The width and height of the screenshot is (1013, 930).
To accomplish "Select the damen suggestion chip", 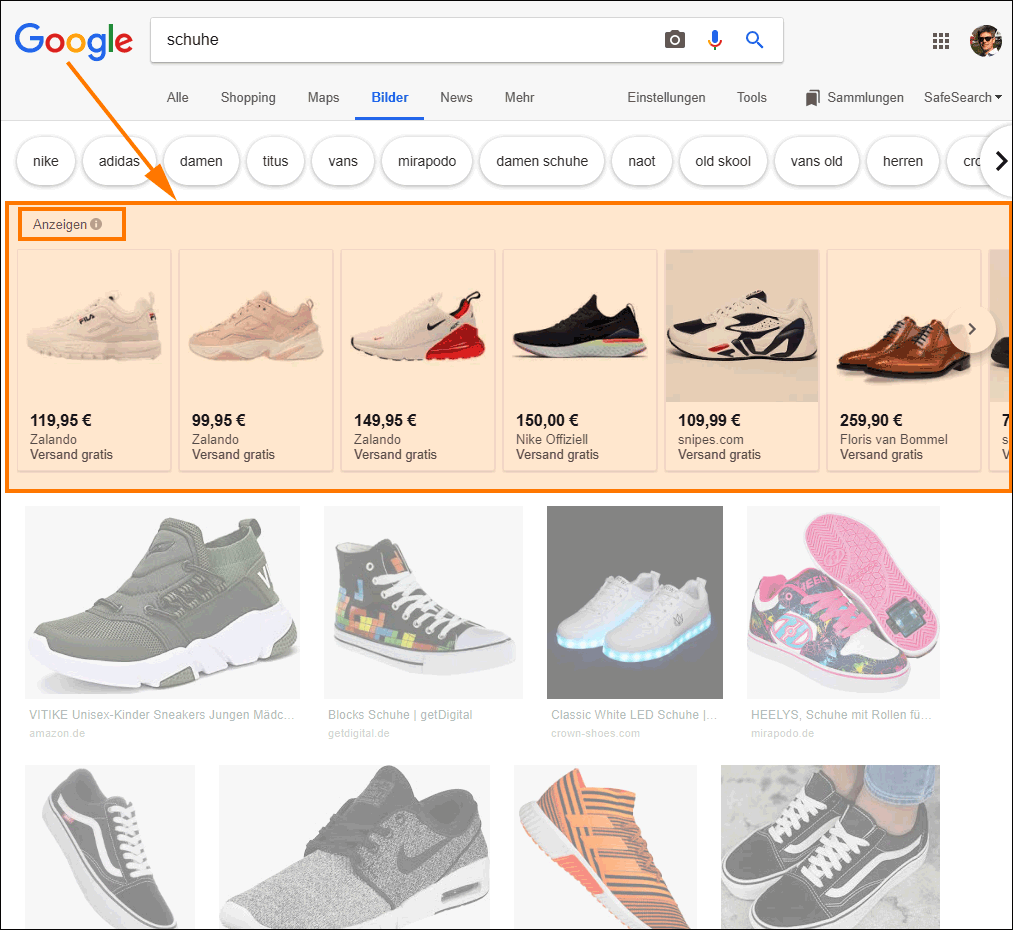I will [x=201, y=161].
